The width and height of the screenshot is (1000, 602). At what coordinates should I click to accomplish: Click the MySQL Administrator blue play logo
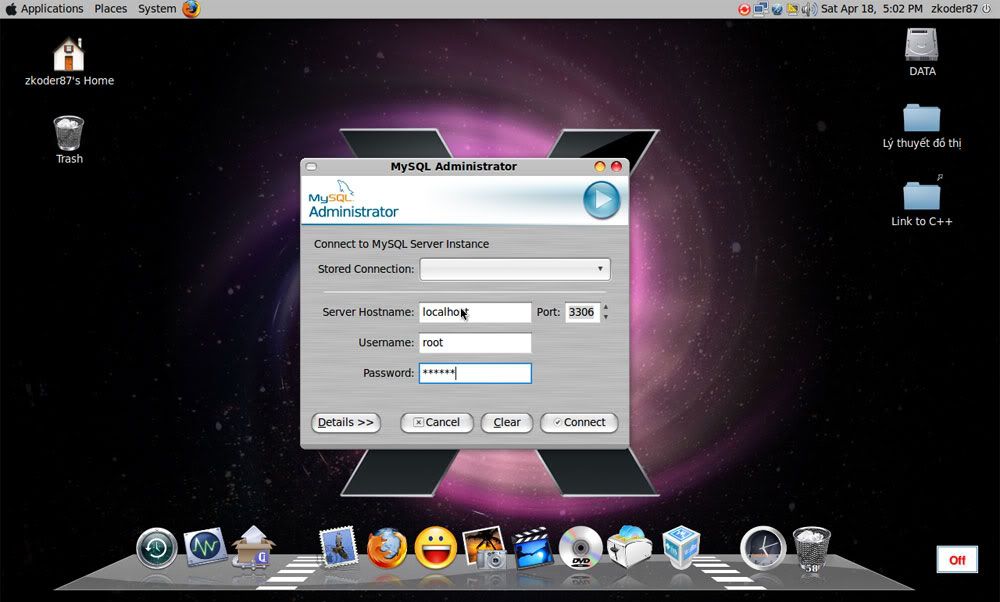[x=601, y=200]
